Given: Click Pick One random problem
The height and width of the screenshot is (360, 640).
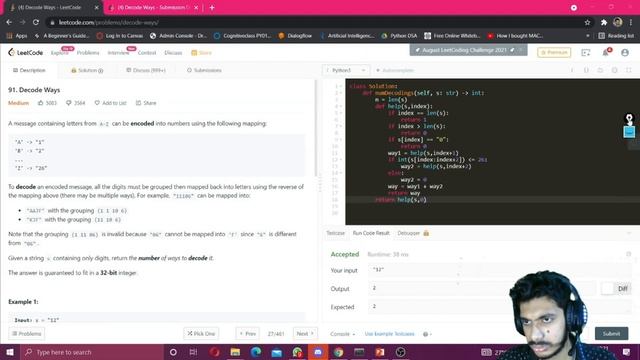Looking at the screenshot, I should [201, 333].
